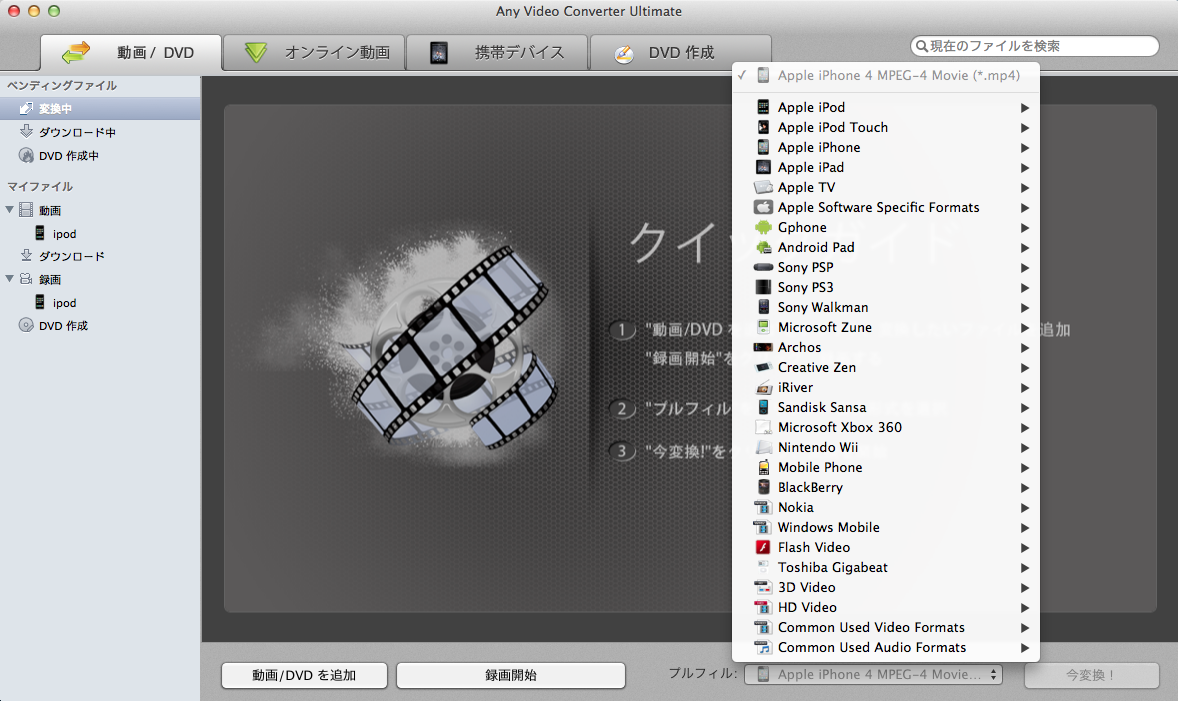The image size is (1178, 701).
Task: Expand the Common Used Video Formats arrow
Action: tap(1025, 627)
